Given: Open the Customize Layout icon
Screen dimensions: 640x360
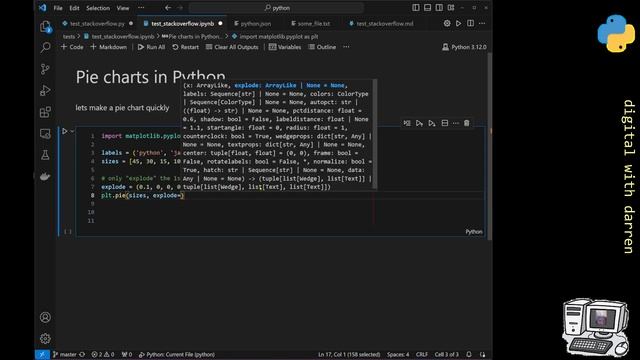Looking at the screenshot, I should [451, 8].
